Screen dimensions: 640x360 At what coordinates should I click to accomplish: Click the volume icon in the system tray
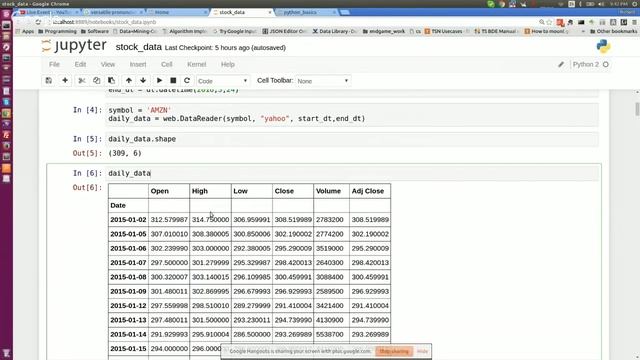pos(601,4)
